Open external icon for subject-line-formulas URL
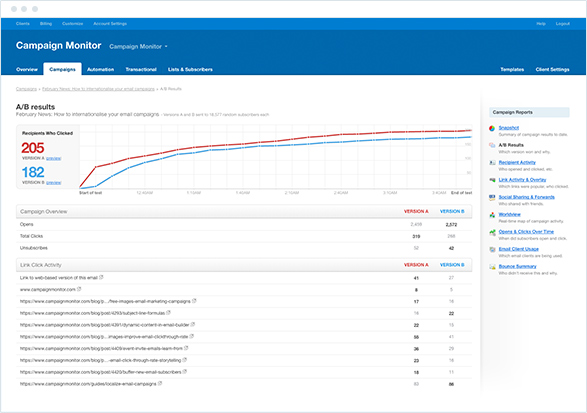 (x=168, y=313)
